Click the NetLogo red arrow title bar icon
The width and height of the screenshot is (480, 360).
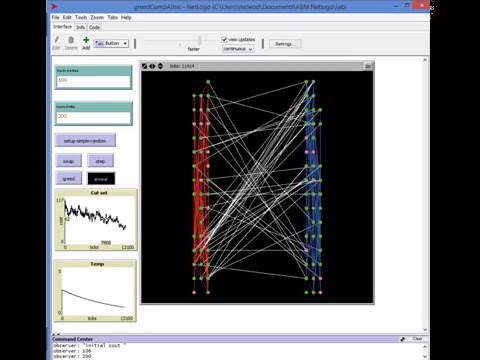point(55,6)
